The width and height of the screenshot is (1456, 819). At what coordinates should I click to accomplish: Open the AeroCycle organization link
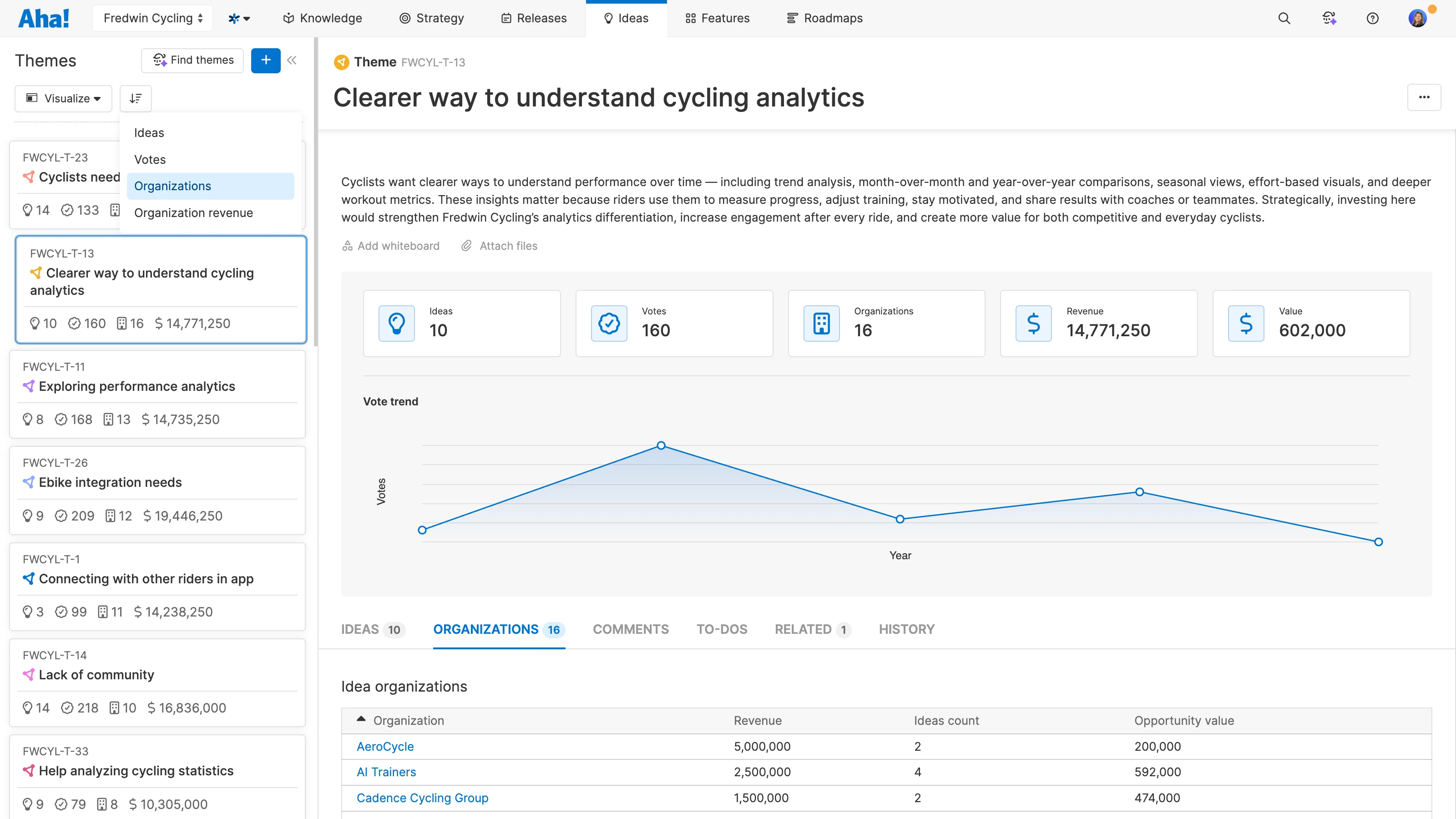pyautogui.click(x=385, y=746)
